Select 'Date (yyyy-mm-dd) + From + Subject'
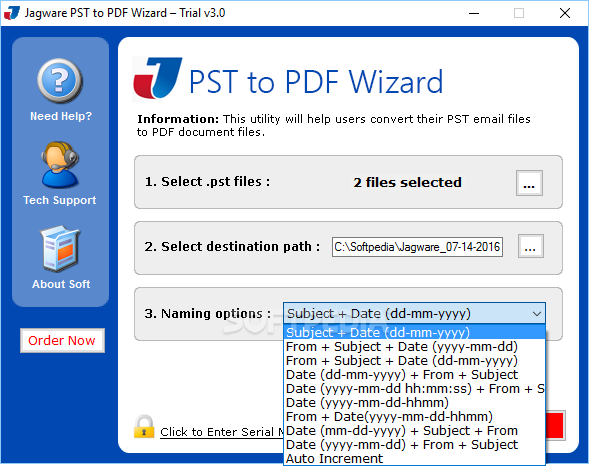 pos(414,445)
